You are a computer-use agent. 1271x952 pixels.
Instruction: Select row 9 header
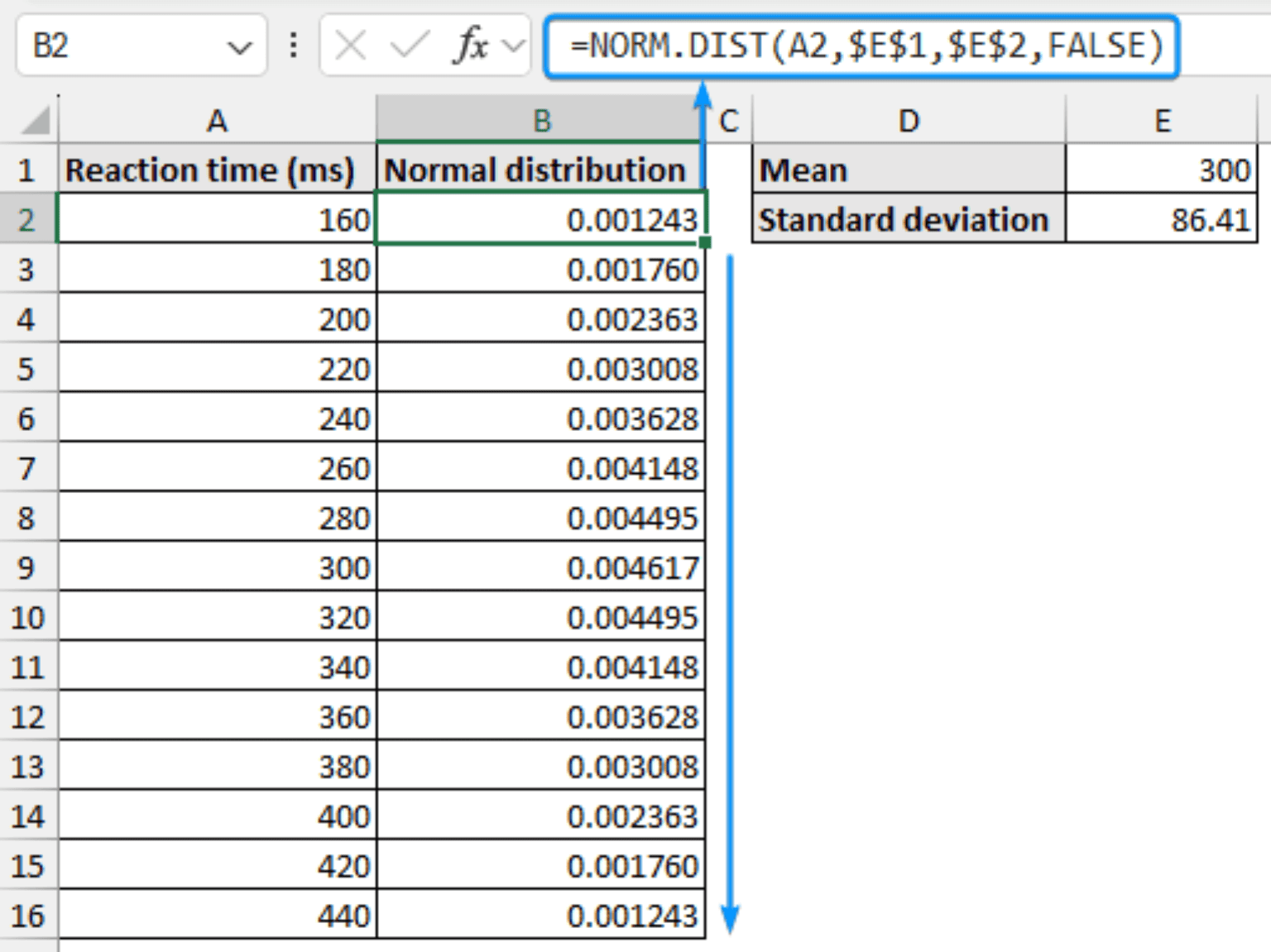point(27,568)
